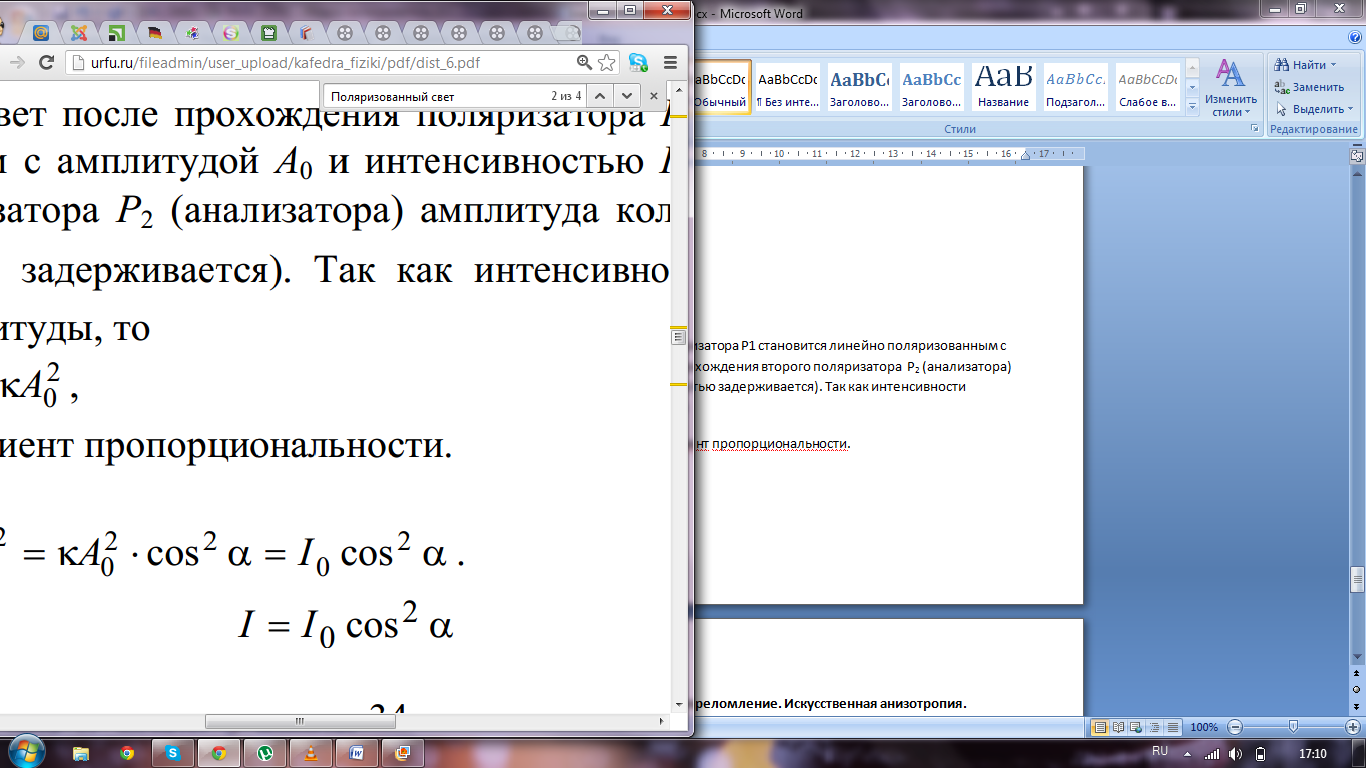Image resolution: width=1366 pixels, height=768 pixels.
Task: Click Chrome's forward navigation arrow
Action: 17,62
